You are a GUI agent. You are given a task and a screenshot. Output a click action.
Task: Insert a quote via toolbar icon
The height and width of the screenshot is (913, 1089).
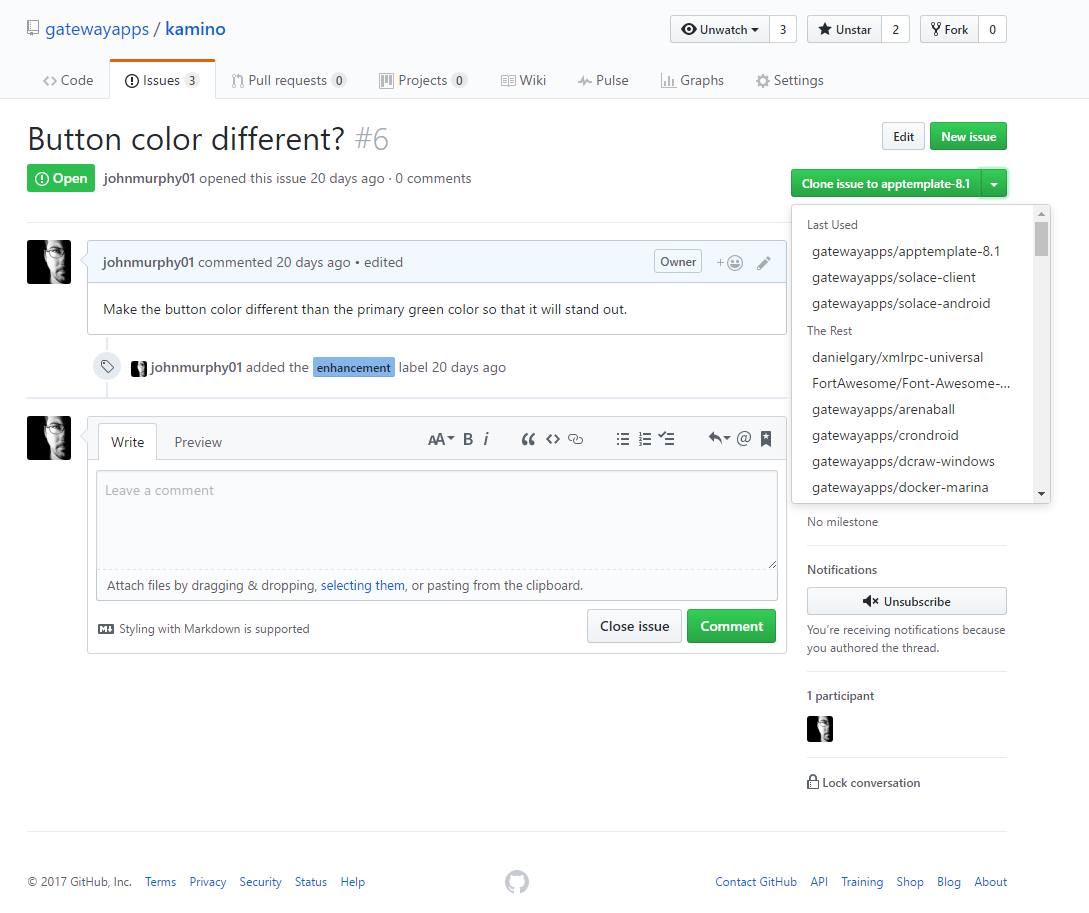tap(529, 439)
